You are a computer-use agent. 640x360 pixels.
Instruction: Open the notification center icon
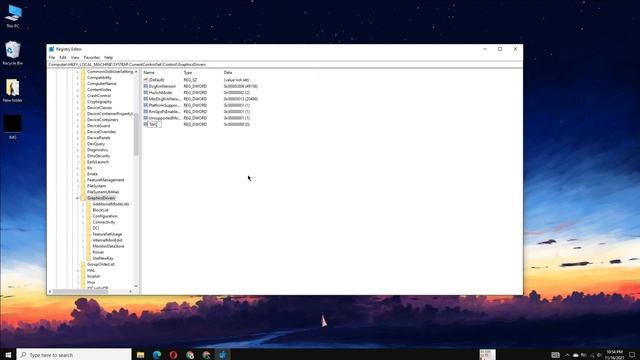point(632,355)
